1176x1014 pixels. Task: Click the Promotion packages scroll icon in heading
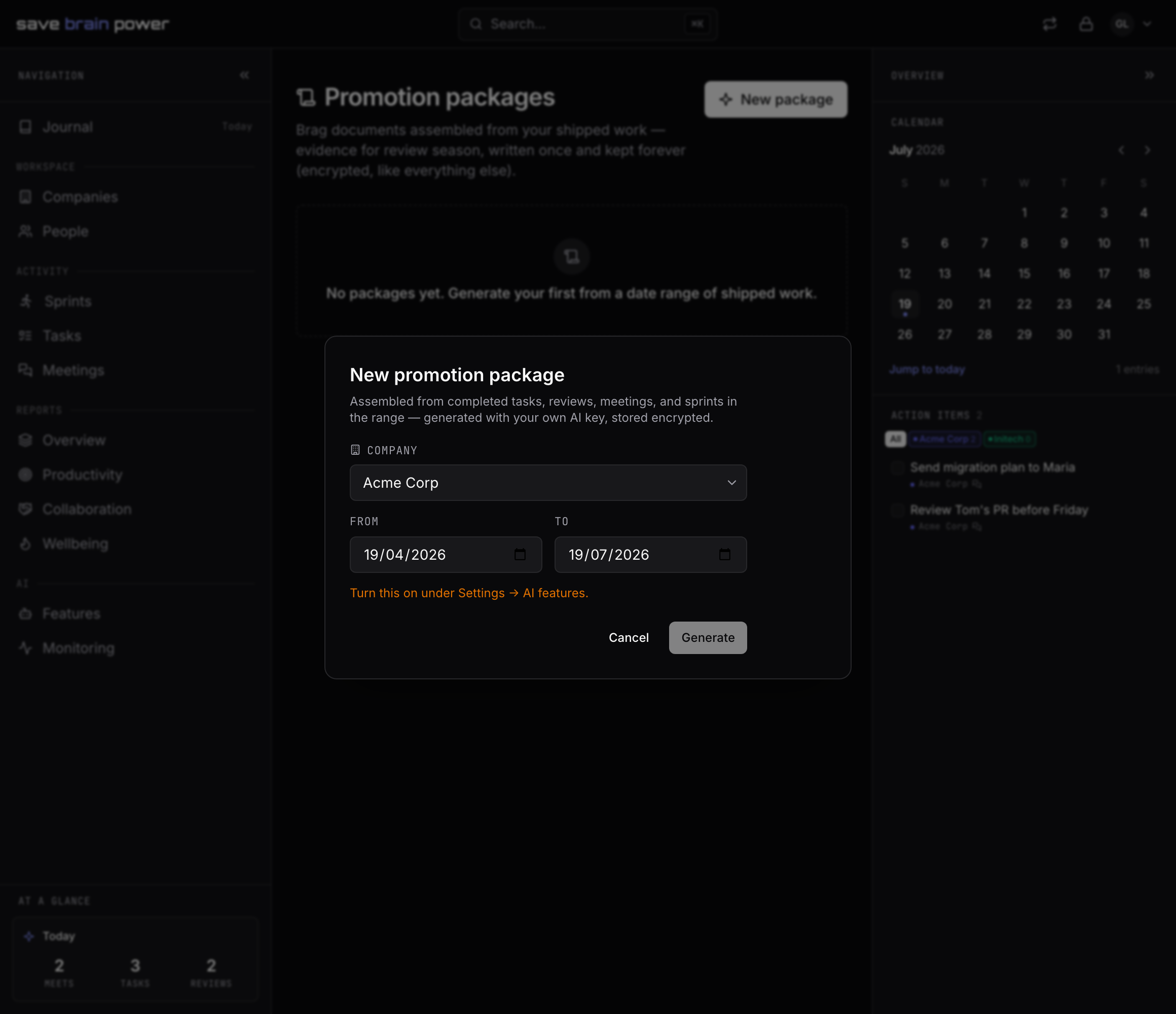point(306,97)
